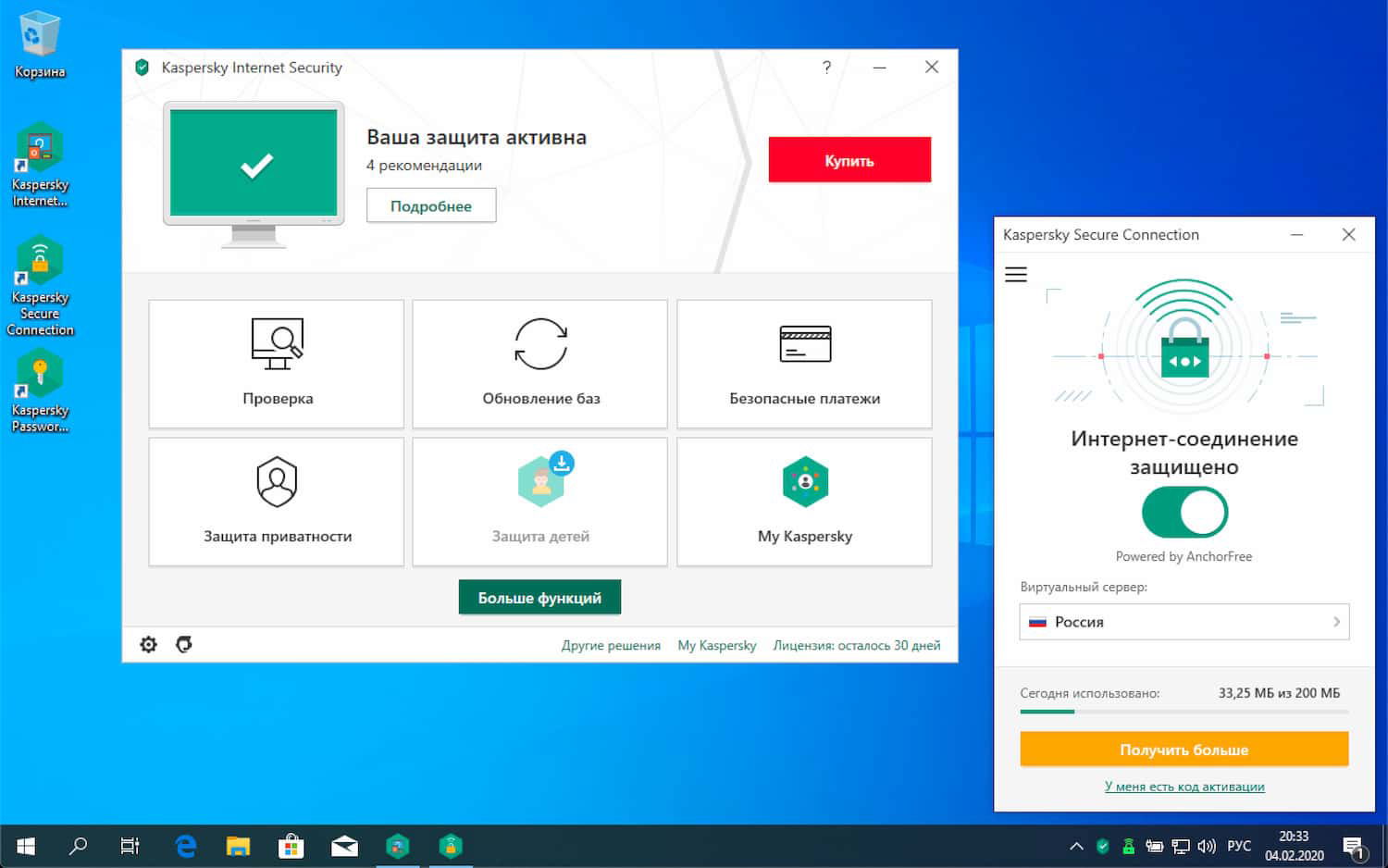1388x868 pixels.
Task: Expand hidden tray icons chevron
Action: click(x=1076, y=845)
